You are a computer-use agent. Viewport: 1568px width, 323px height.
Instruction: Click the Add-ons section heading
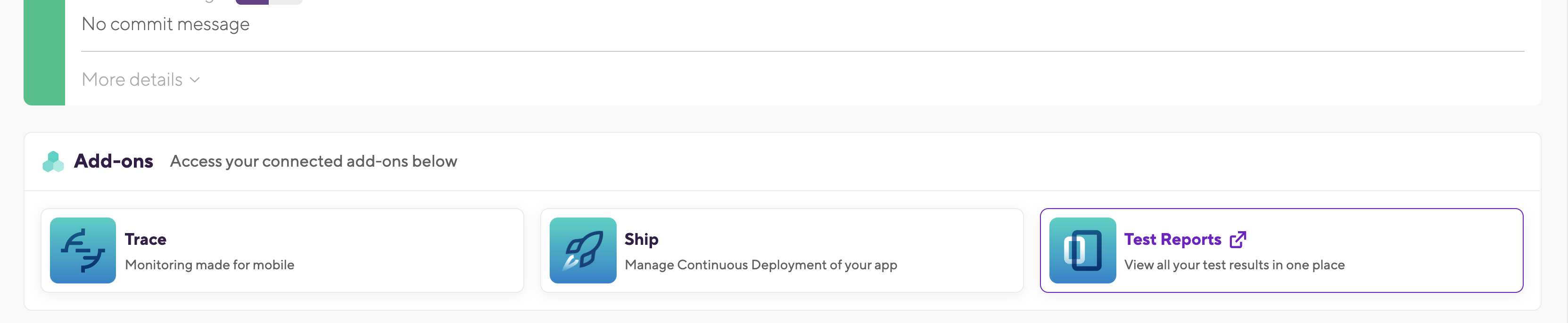click(x=113, y=161)
